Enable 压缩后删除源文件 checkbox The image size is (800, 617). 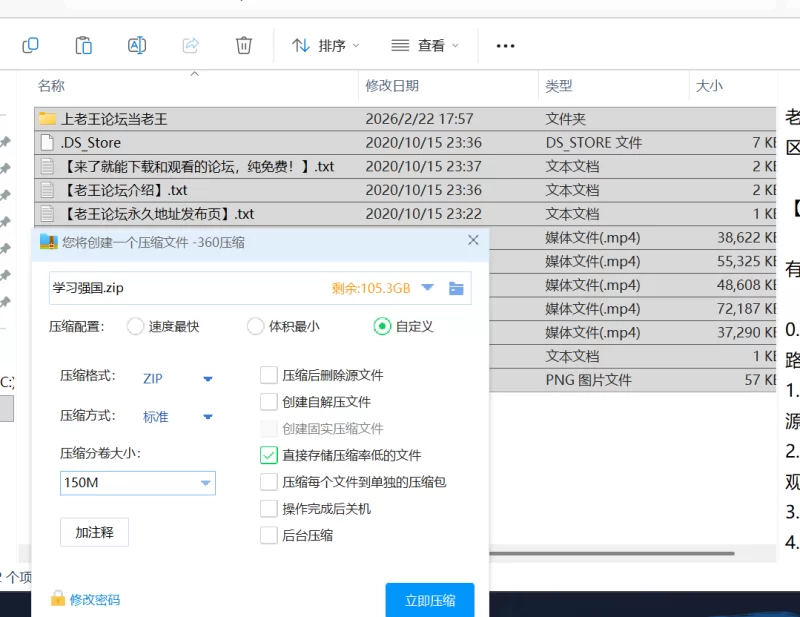pos(268,375)
